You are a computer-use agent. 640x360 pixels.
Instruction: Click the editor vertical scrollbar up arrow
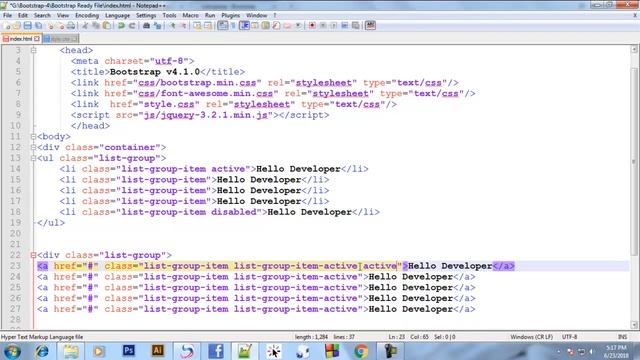tap(634, 49)
